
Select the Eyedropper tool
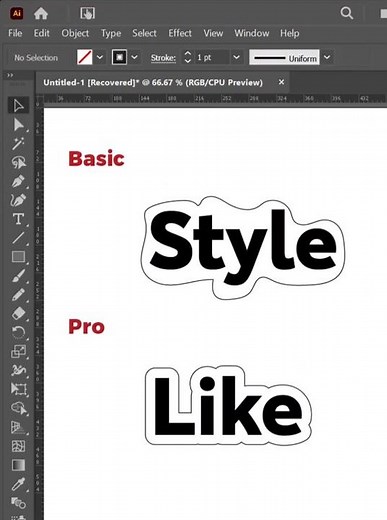click(x=18, y=484)
